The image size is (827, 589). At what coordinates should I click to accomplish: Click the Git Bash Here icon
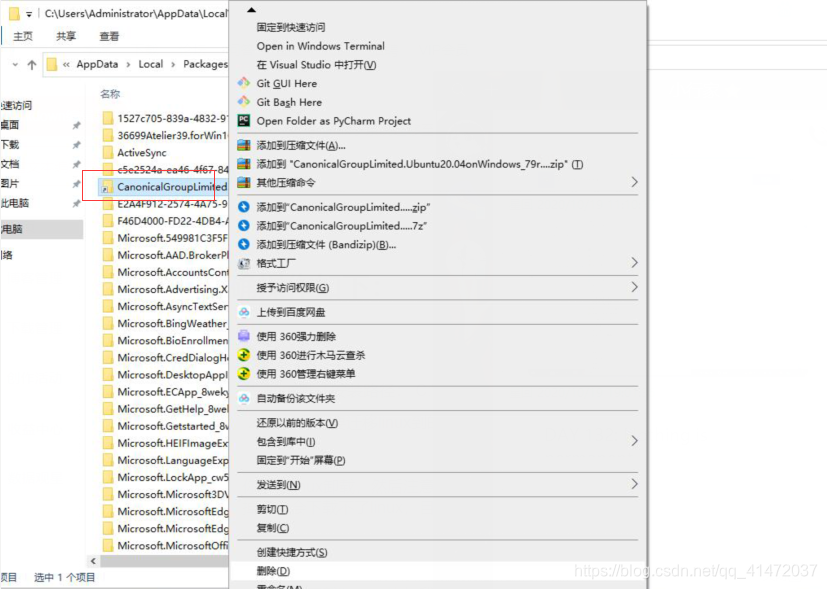[x=244, y=102]
